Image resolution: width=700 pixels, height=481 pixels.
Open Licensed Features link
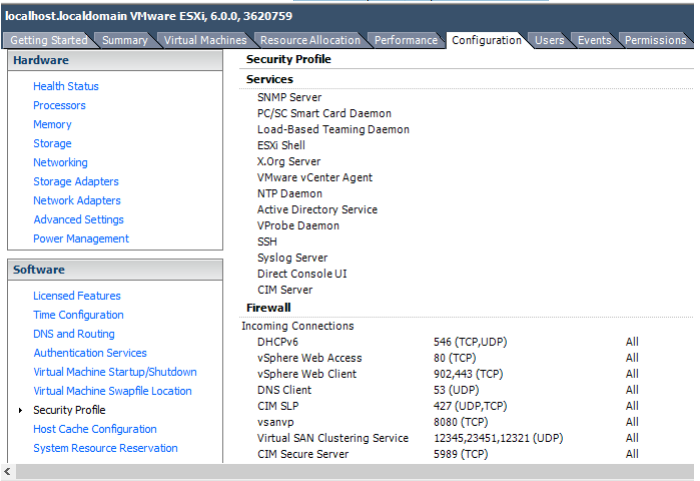(77, 296)
